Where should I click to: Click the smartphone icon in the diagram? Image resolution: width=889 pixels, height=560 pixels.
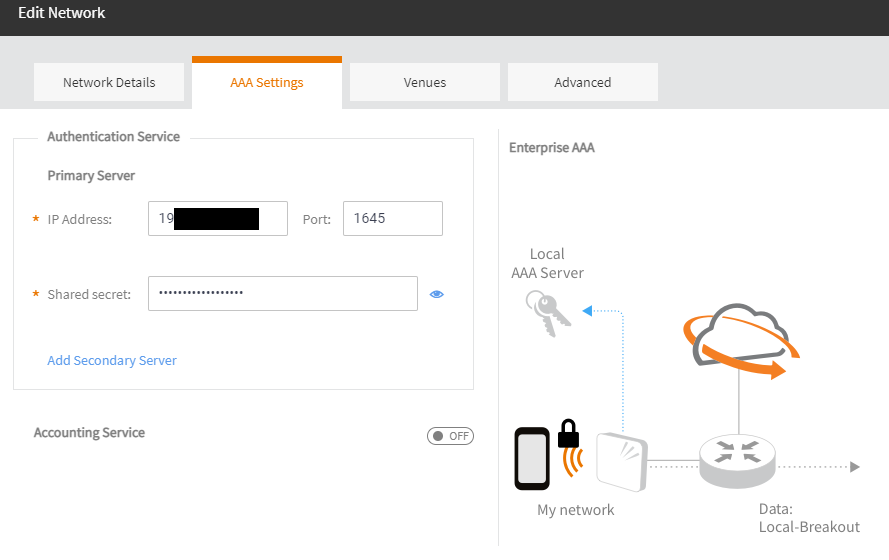pos(532,459)
